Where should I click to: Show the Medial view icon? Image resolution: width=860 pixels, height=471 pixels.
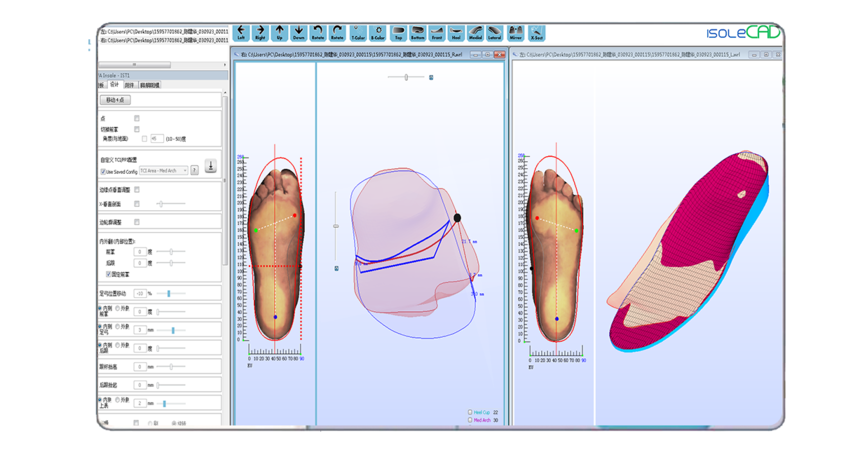click(476, 34)
